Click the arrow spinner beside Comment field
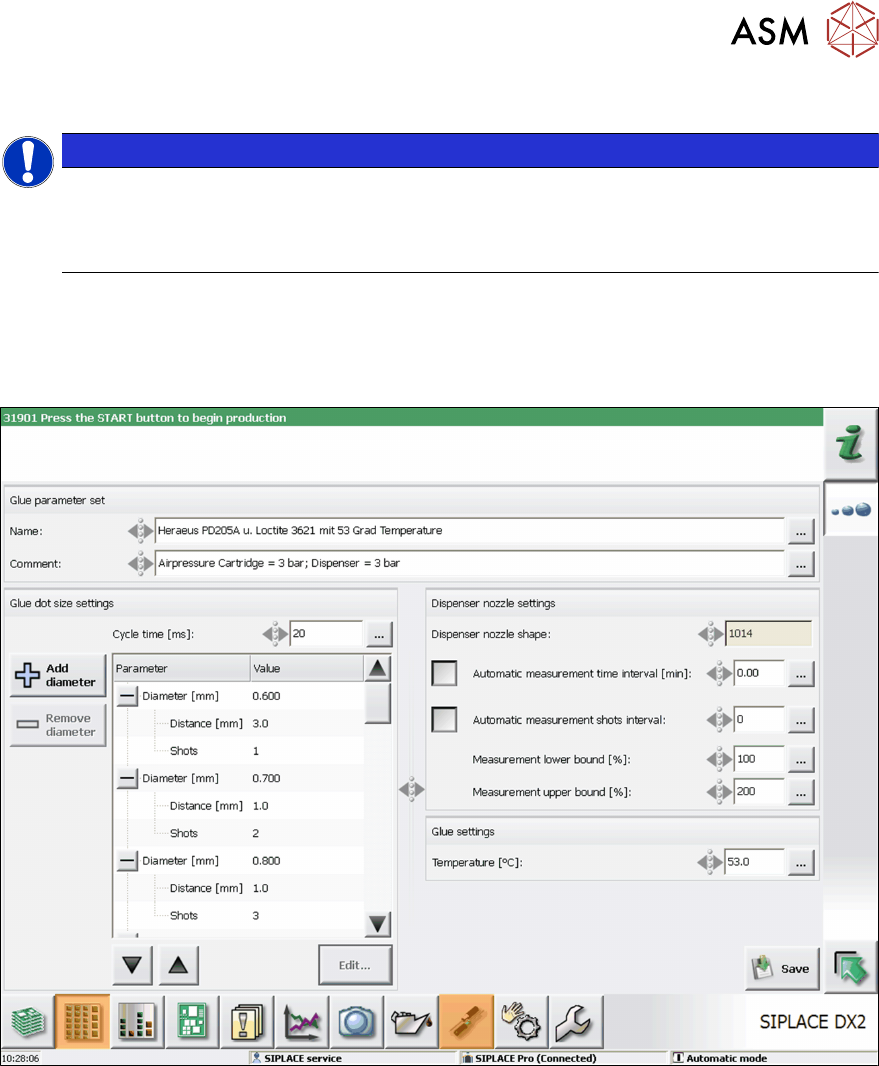Screen dimensions: 879x1066 [x=140, y=563]
